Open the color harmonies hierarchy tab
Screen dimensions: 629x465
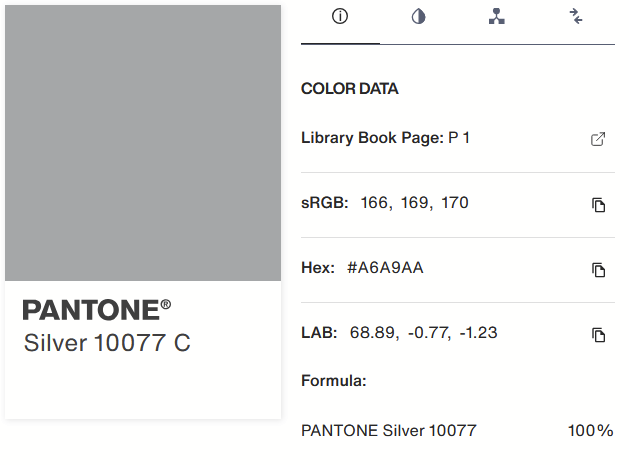click(497, 16)
